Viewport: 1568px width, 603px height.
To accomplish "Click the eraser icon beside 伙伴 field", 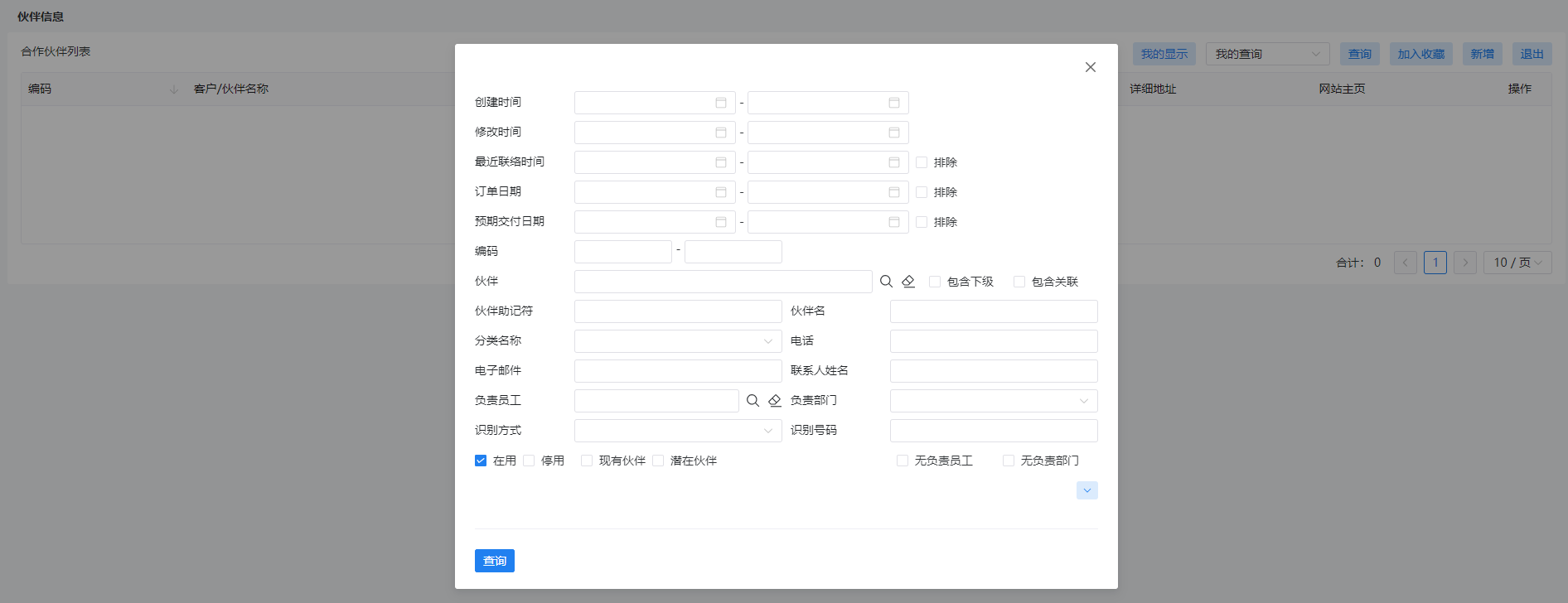I will [908, 282].
